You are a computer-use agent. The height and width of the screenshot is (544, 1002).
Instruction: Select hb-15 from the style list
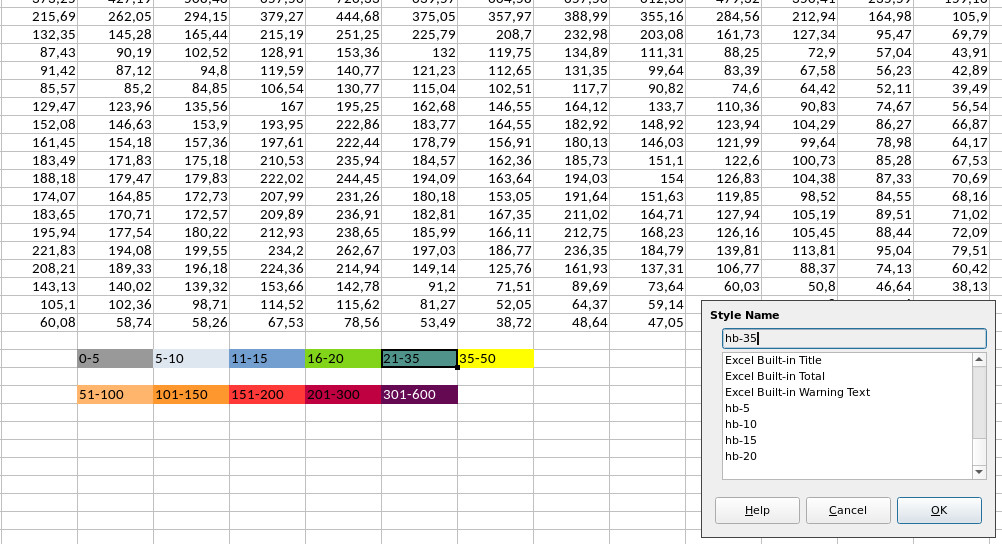pos(740,440)
